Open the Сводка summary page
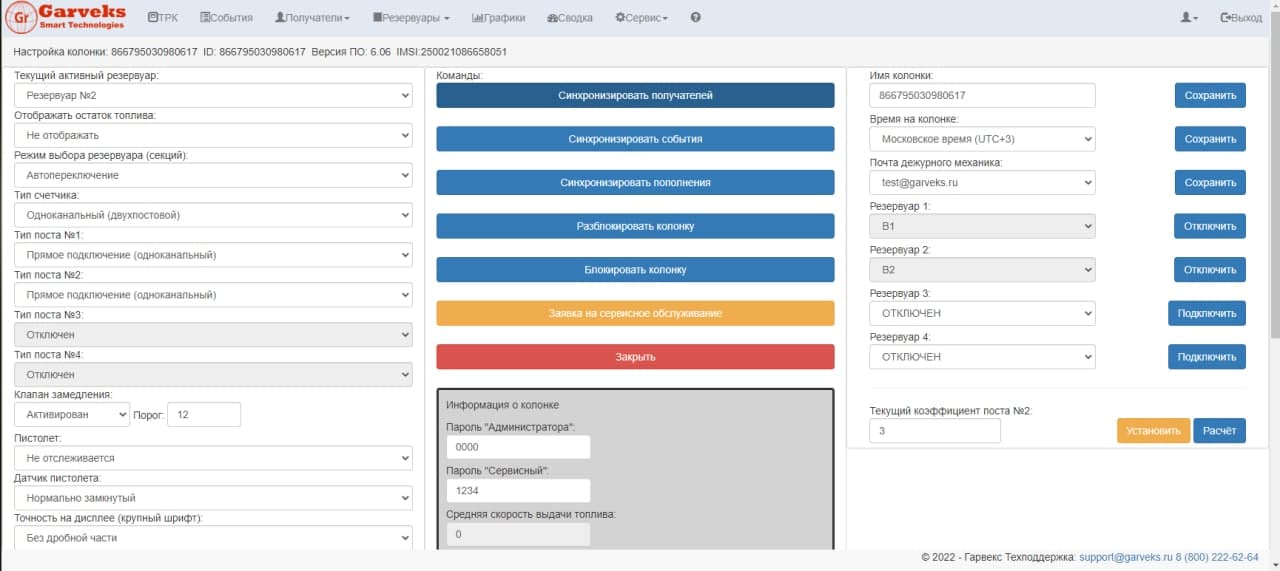 point(570,18)
